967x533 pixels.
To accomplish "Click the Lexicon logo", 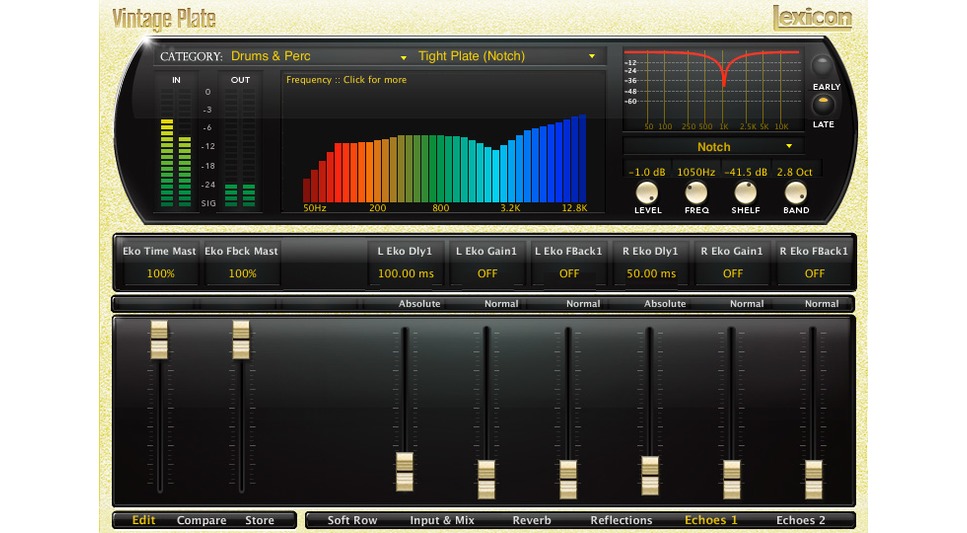I will coord(812,17).
